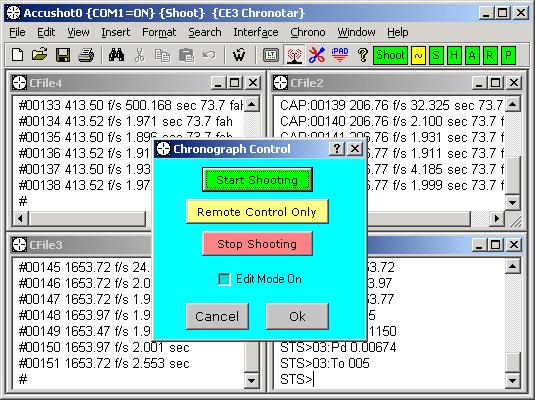Screen dimensions: 535x400
Task: Click the STS>03:To 005 line
Action: [324, 363]
